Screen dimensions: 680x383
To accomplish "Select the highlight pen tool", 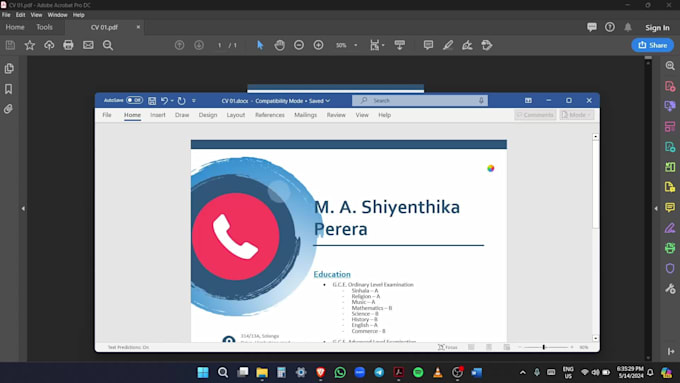I will [x=448, y=45].
